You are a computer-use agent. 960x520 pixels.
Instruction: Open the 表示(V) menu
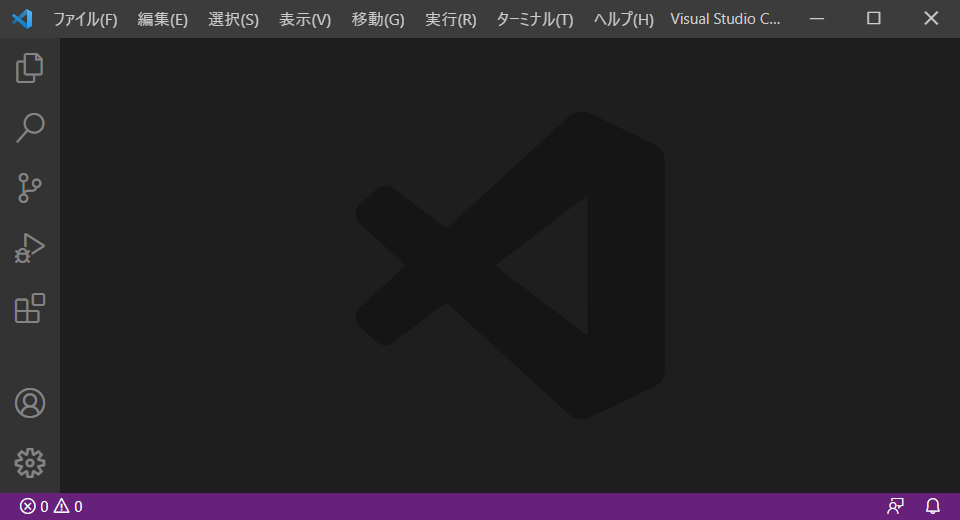click(x=305, y=19)
